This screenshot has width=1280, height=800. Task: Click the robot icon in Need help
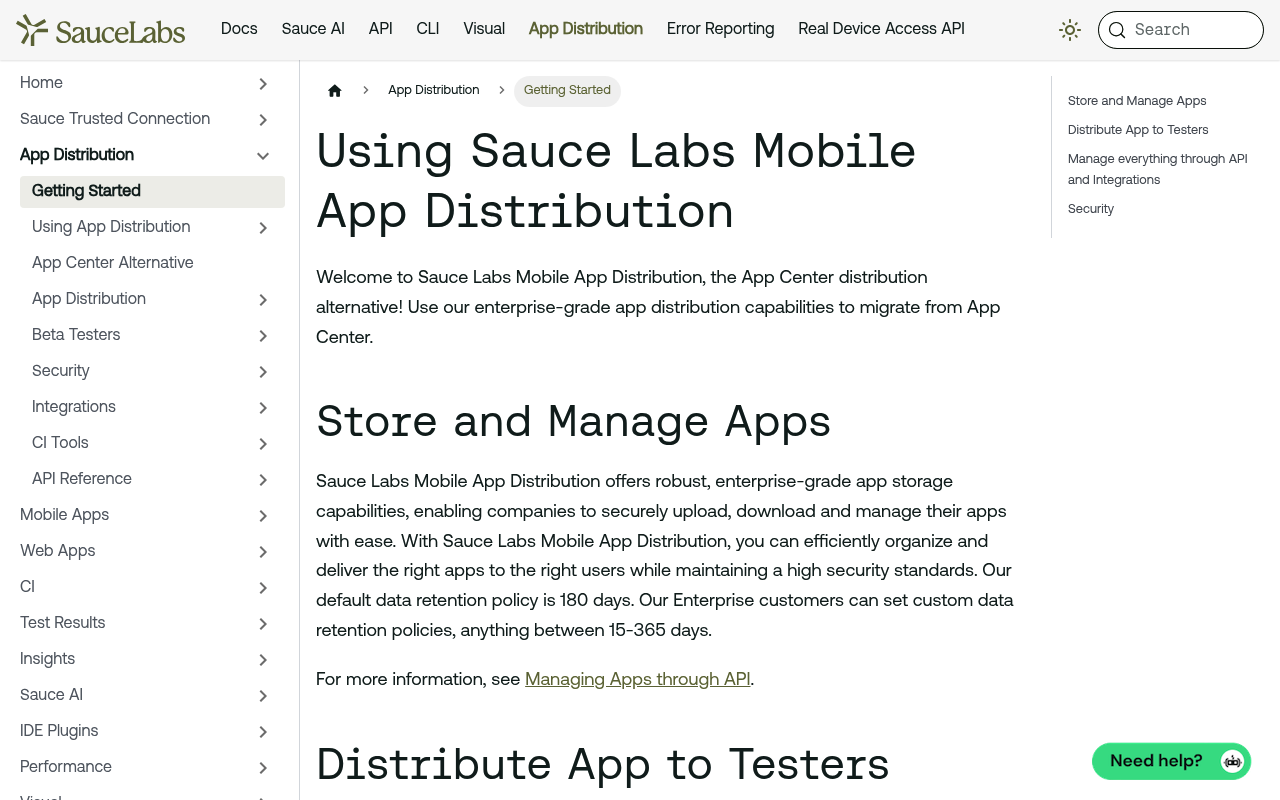coord(1233,761)
